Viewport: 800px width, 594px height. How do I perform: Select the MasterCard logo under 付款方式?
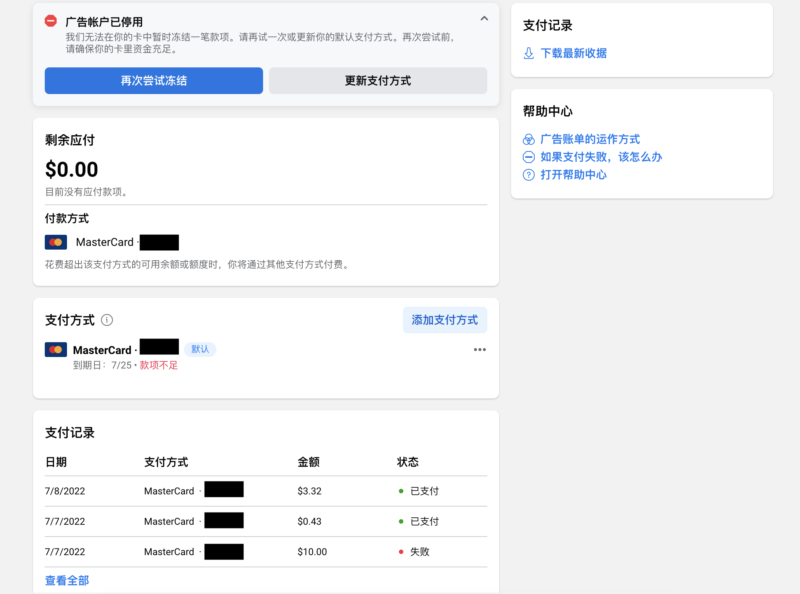(x=55, y=242)
